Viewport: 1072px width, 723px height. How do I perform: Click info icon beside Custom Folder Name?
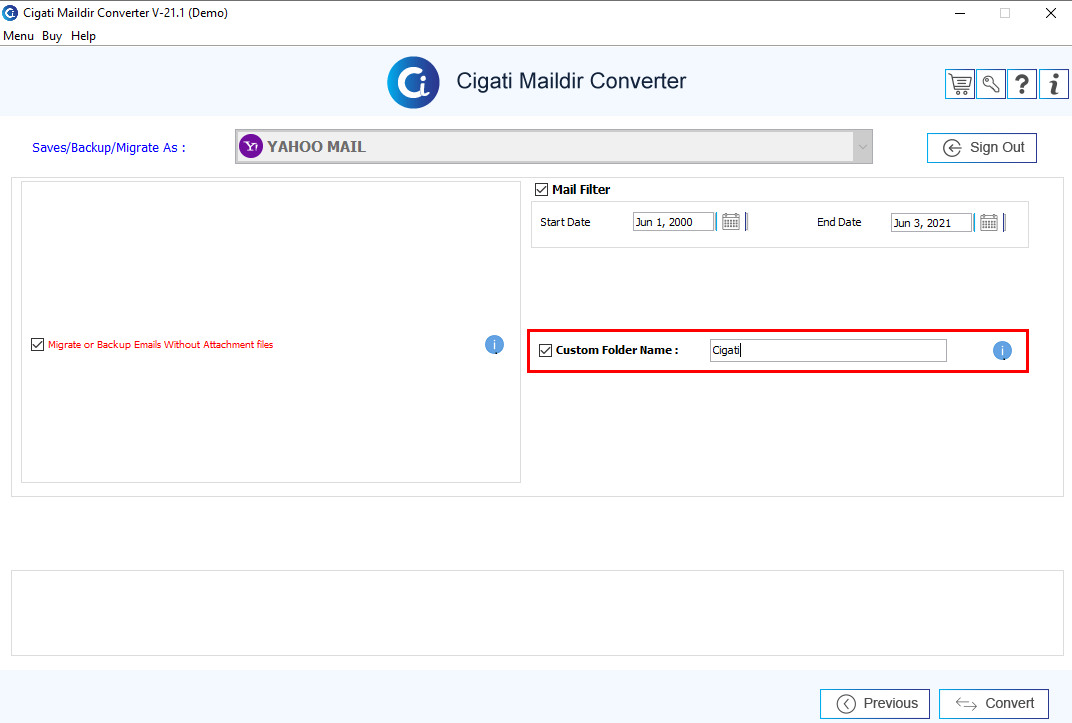coord(1002,351)
